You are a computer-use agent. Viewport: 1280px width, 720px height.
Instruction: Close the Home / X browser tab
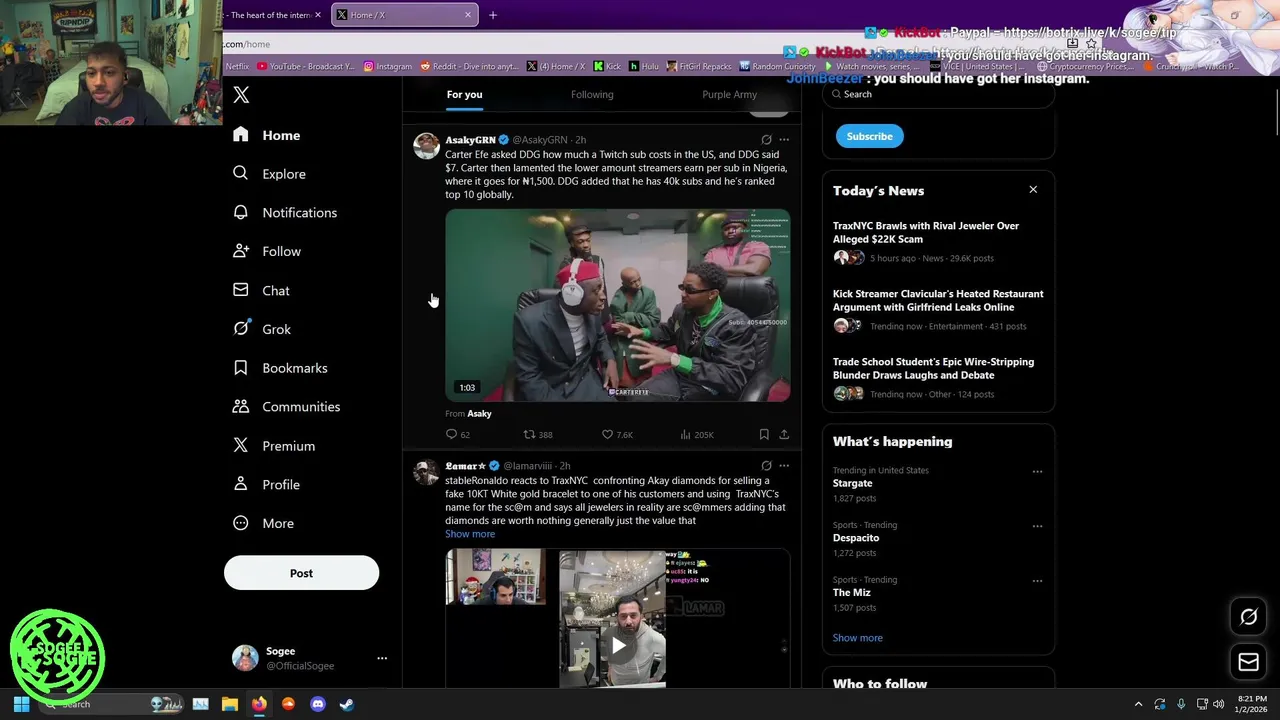[x=468, y=15]
